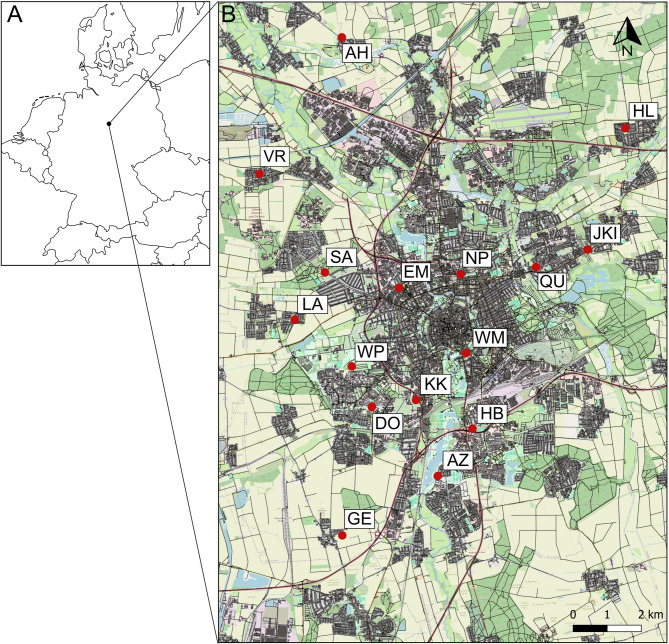This screenshot has width=669, height=644.
Task: Click the SA site label
Action: click(341, 257)
